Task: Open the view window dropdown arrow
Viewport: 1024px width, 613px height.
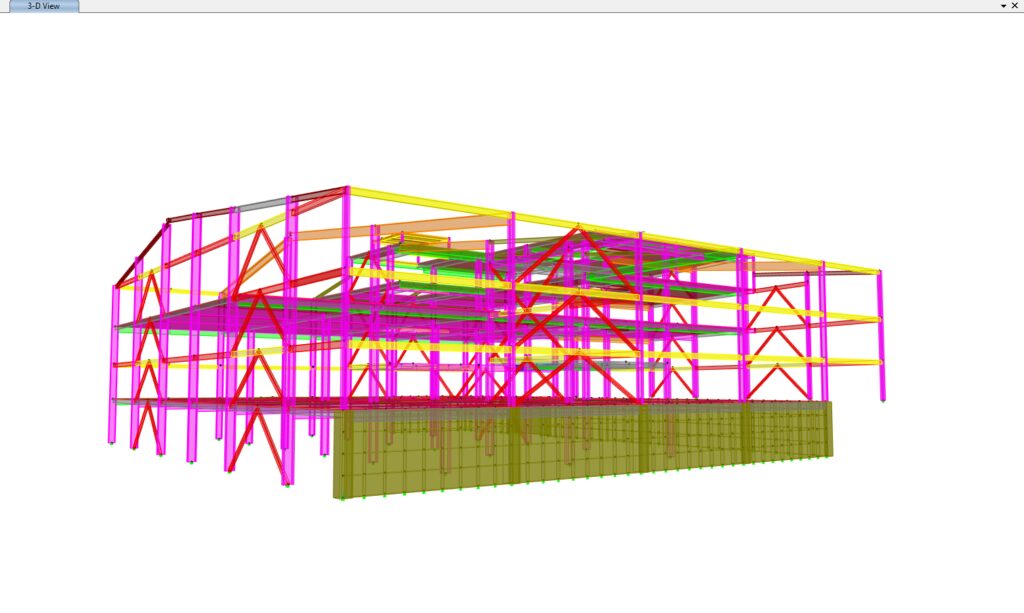Action: click(1003, 6)
